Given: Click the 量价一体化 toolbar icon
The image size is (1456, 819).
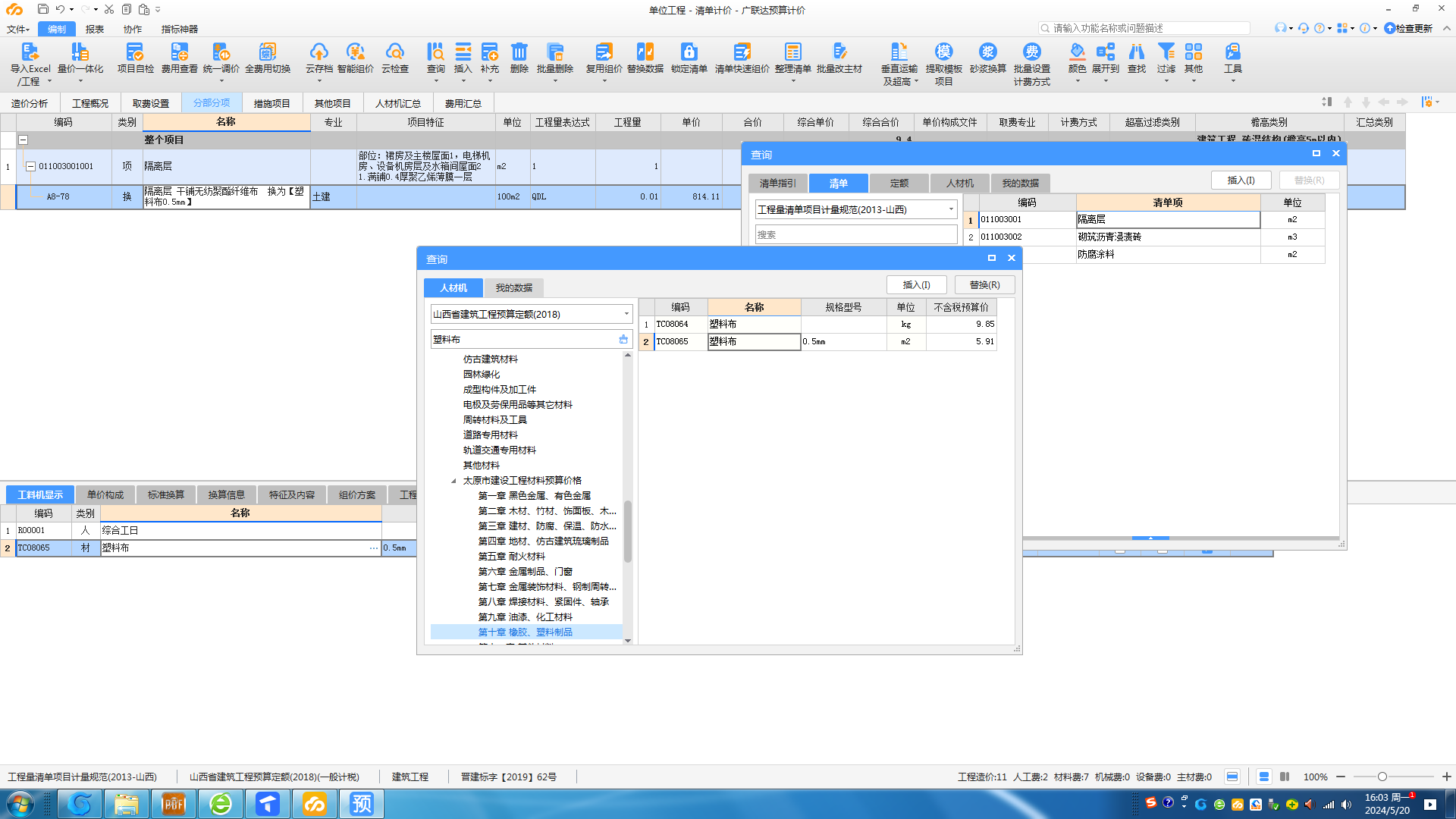Looking at the screenshot, I should 80,59.
